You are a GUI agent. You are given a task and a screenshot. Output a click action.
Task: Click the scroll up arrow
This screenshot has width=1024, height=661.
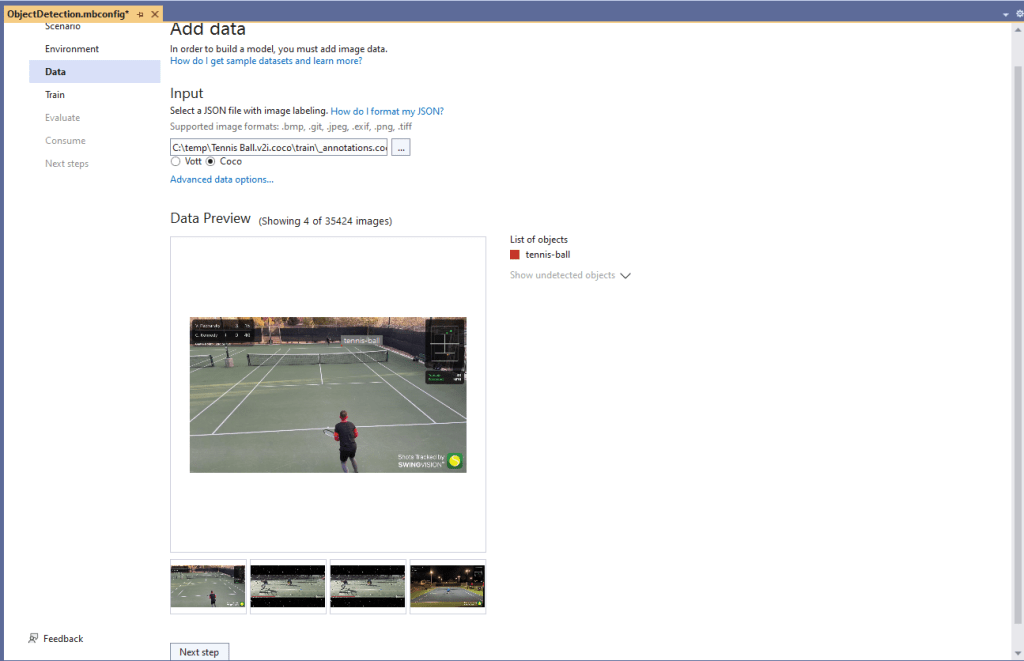tap(1018, 29)
